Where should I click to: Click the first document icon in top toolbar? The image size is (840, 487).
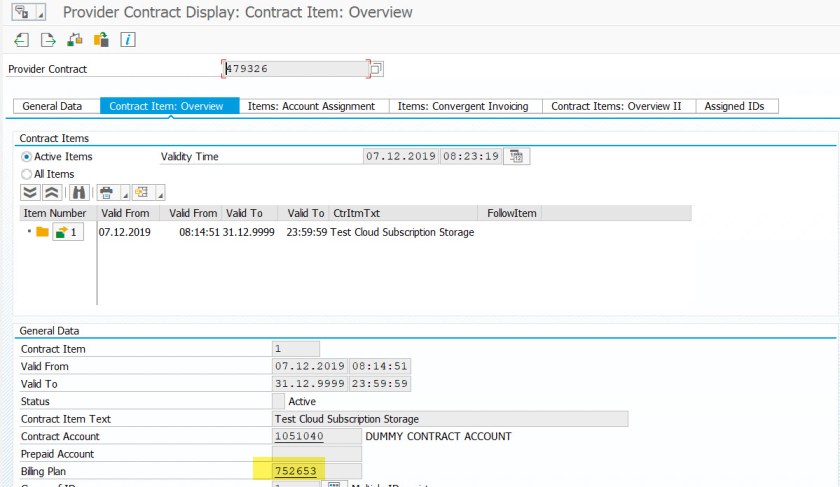22,40
